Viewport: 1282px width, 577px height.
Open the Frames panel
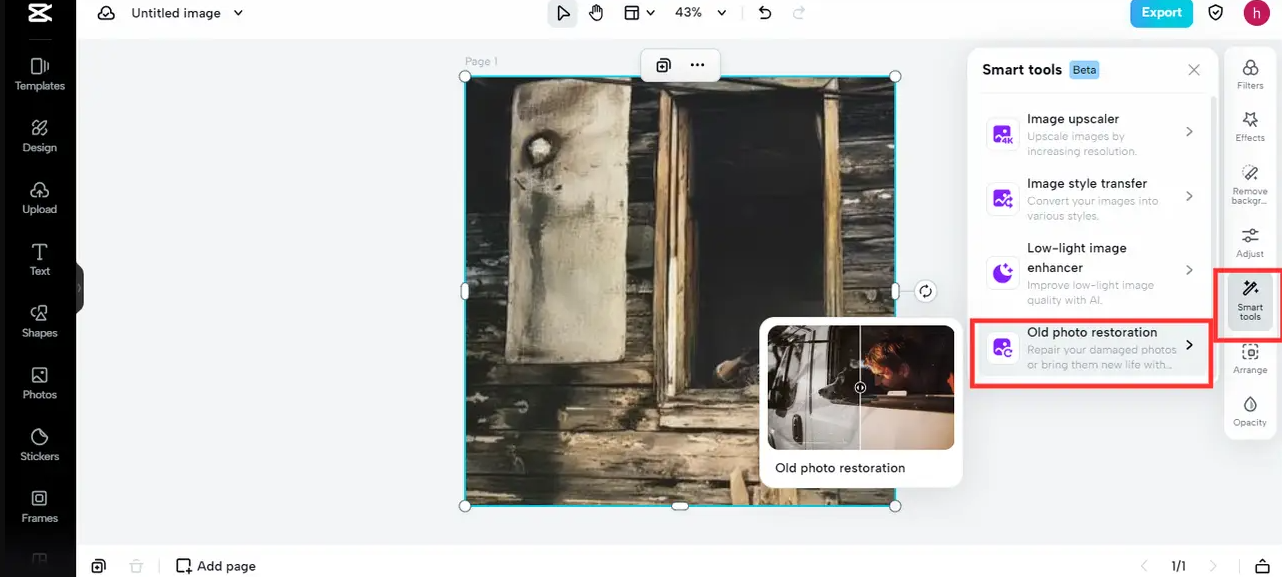(x=39, y=507)
